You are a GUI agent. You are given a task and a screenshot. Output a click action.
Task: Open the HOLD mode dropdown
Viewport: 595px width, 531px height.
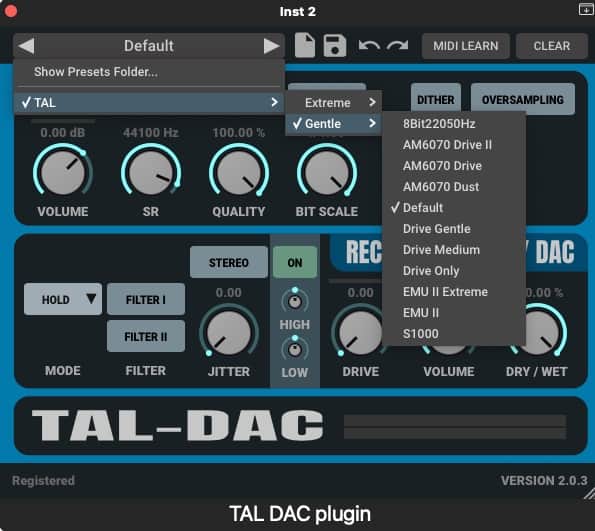tap(63, 299)
